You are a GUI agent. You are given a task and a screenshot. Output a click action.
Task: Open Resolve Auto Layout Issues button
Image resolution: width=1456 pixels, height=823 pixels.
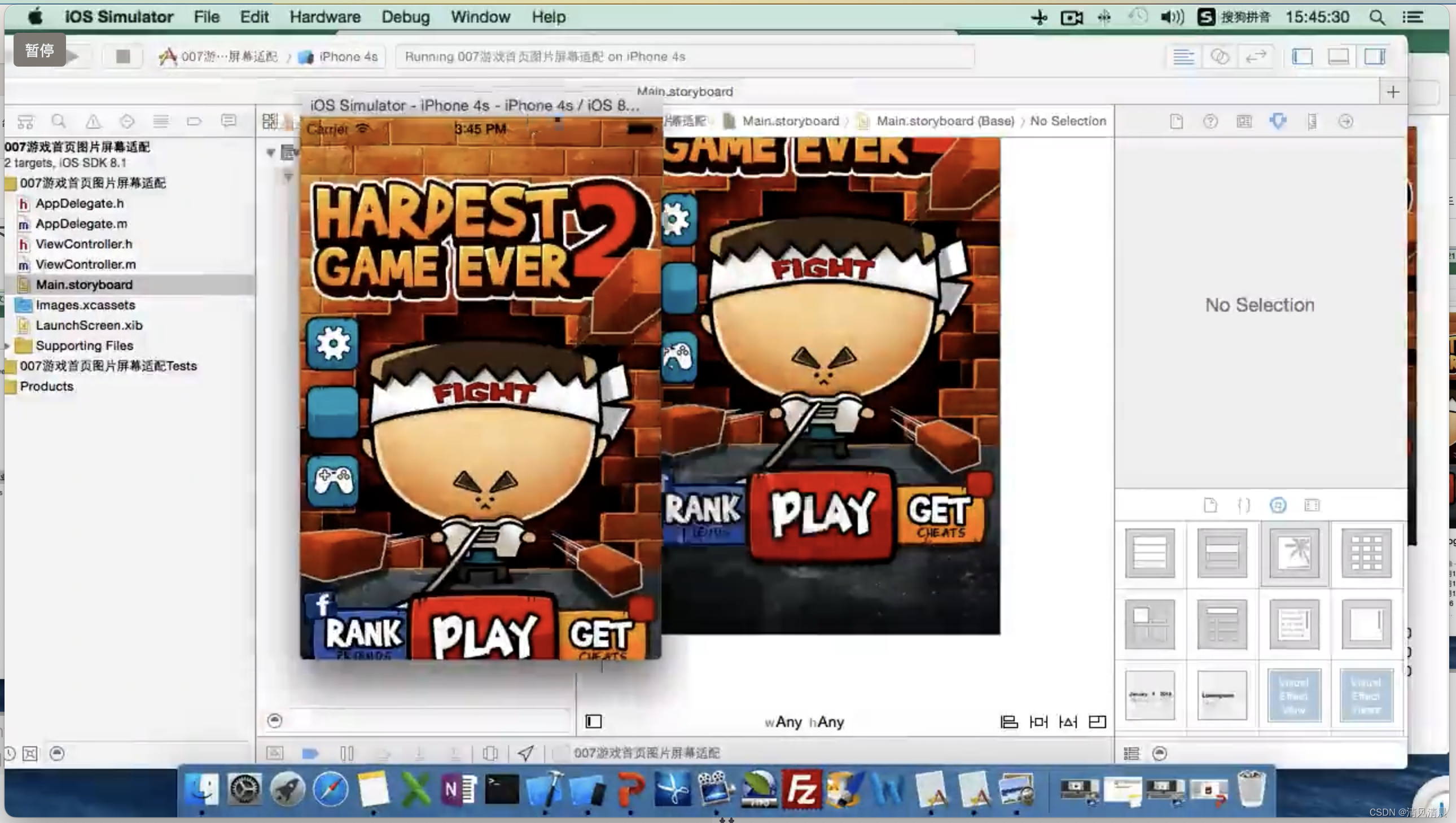pyautogui.click(x=1068, y=722)
